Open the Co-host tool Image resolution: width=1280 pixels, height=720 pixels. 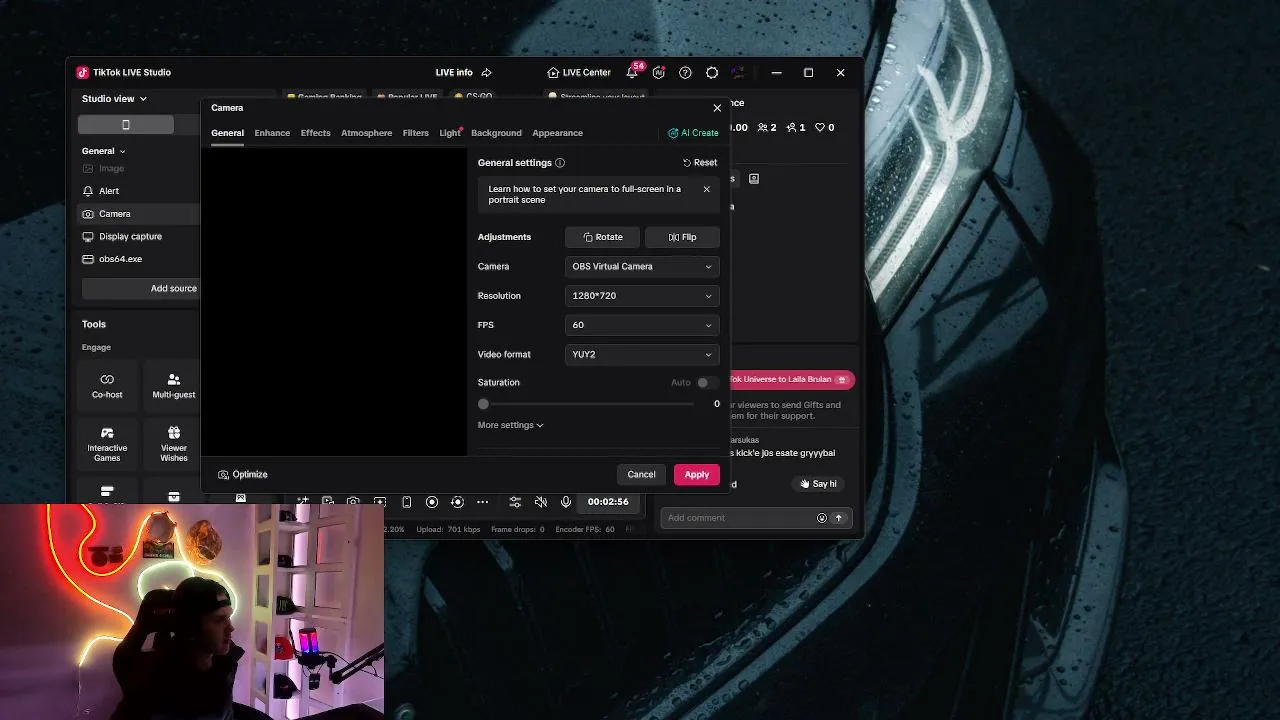[107, 386]
